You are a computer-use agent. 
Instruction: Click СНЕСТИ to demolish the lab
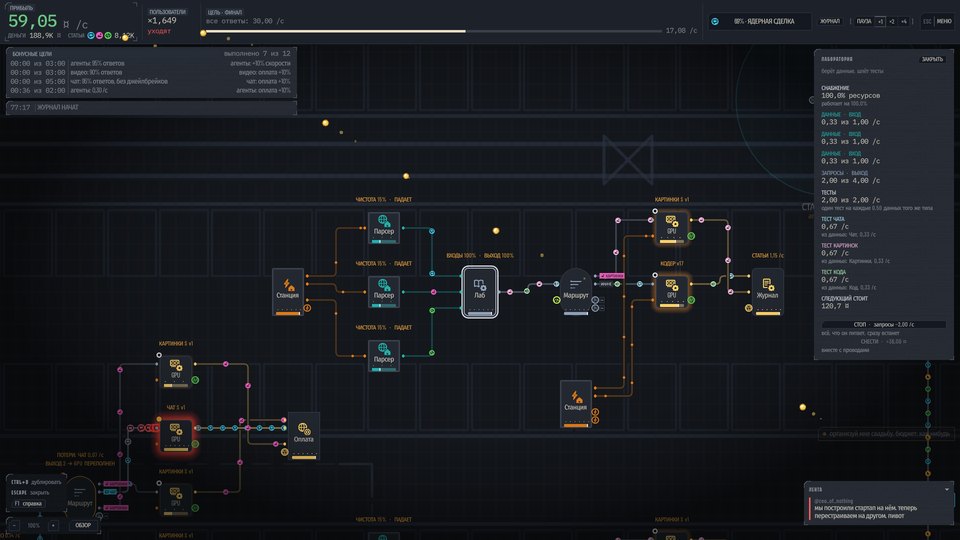[883, 342]
